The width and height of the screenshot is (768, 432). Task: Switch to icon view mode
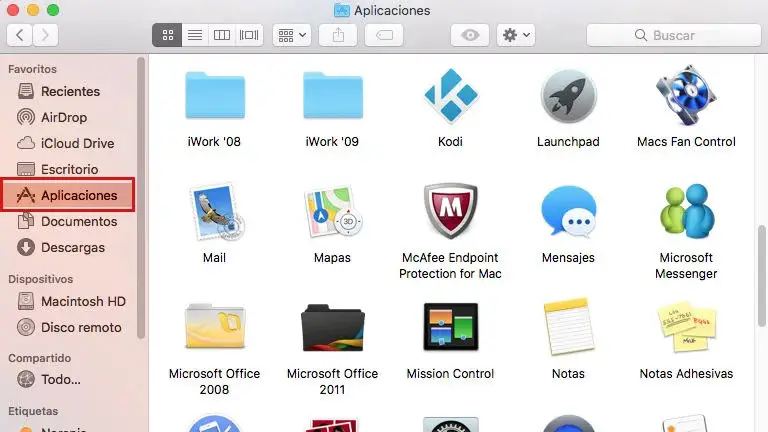(168, 35)
